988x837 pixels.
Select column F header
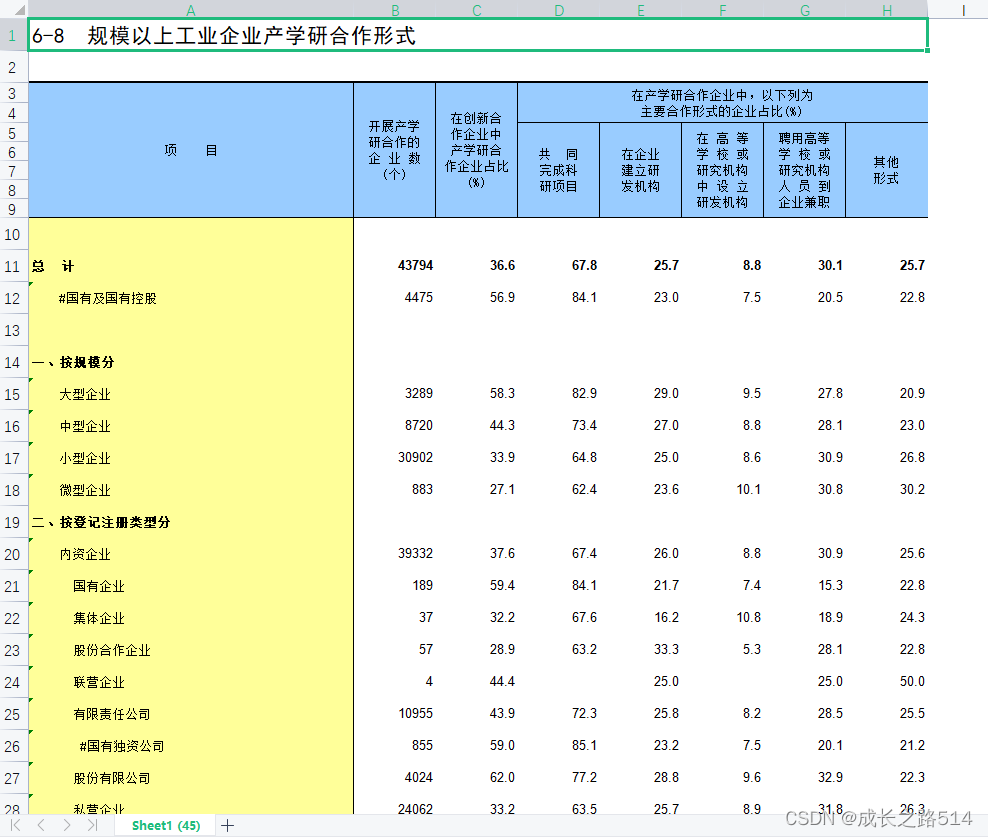(722, 9)
